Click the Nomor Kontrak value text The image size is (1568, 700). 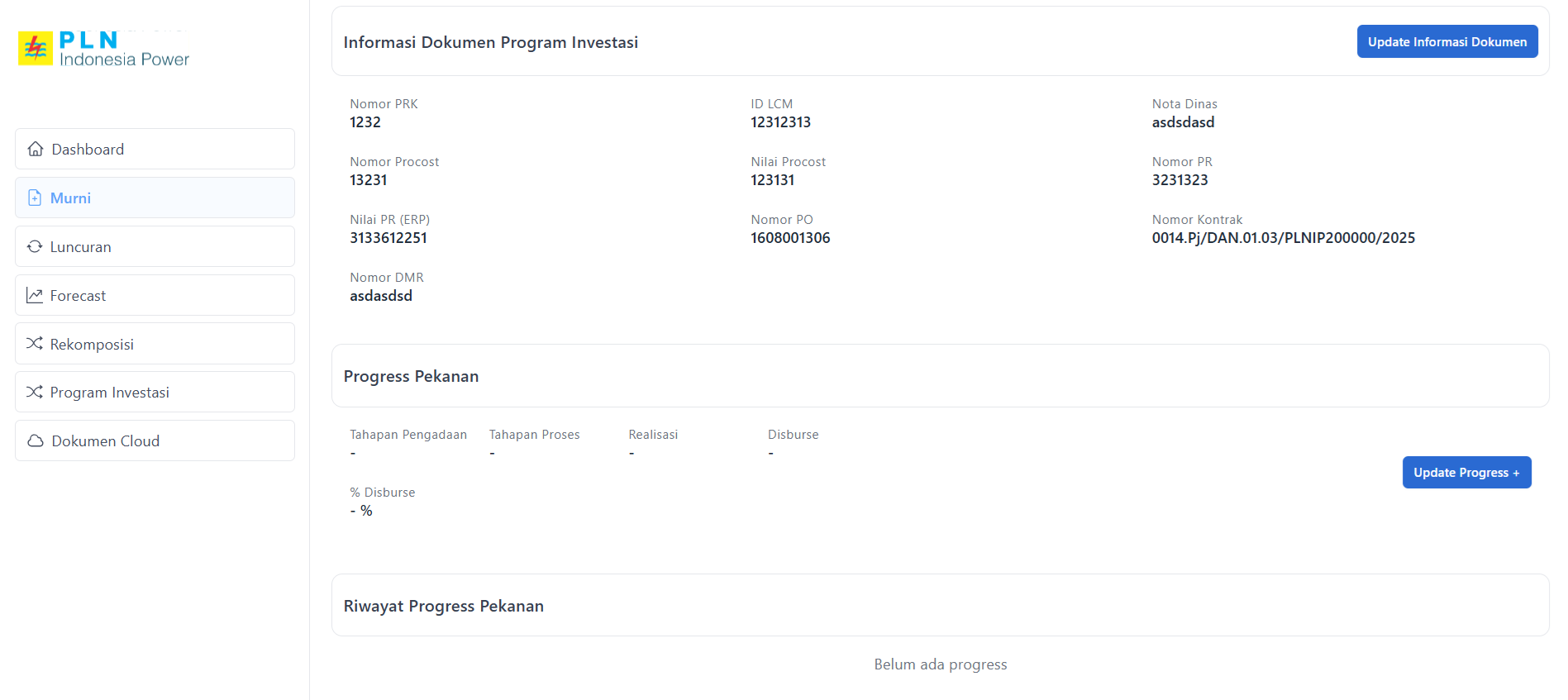1283,238
